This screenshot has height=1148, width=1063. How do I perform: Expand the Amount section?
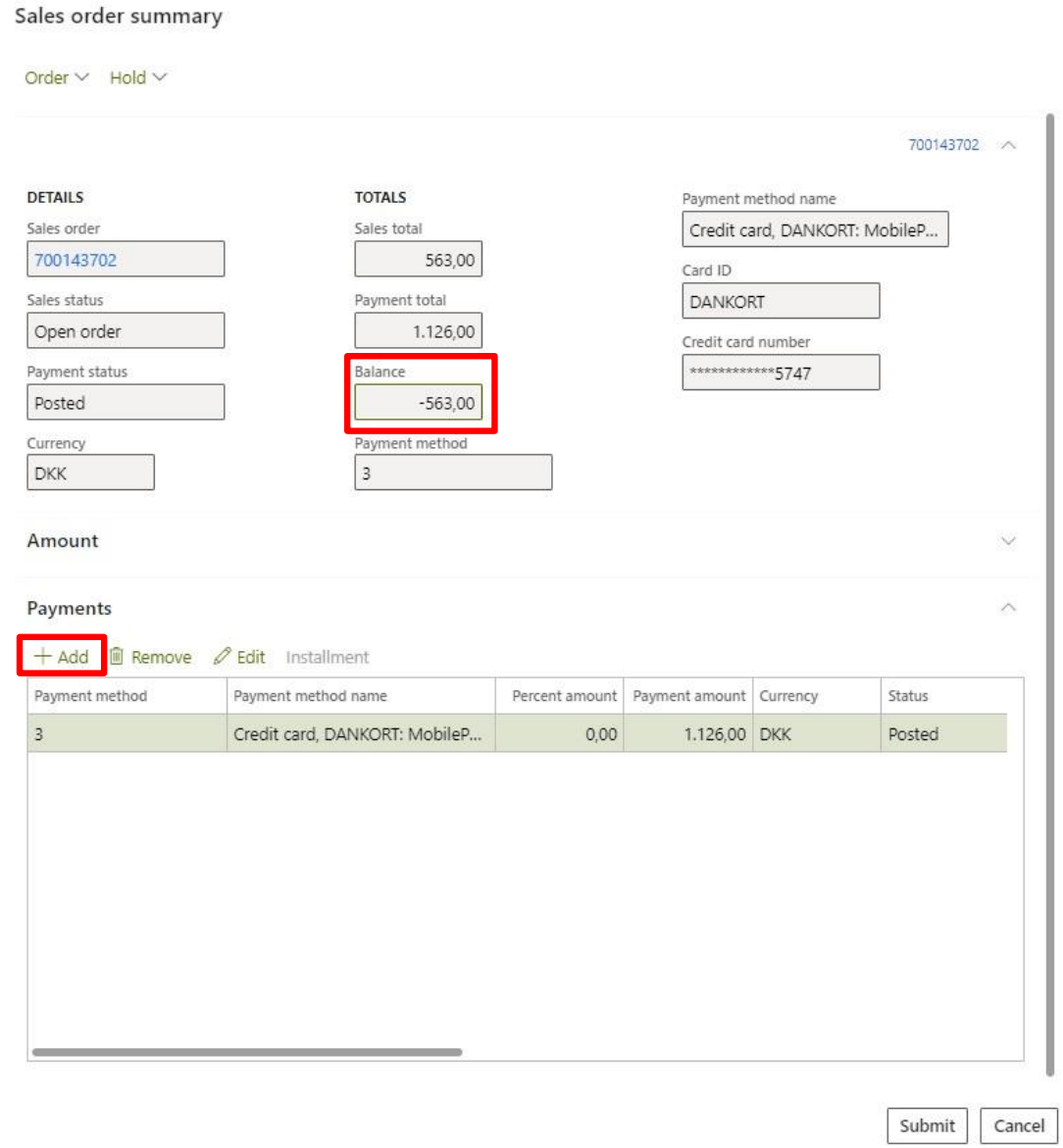point(1007,541)
